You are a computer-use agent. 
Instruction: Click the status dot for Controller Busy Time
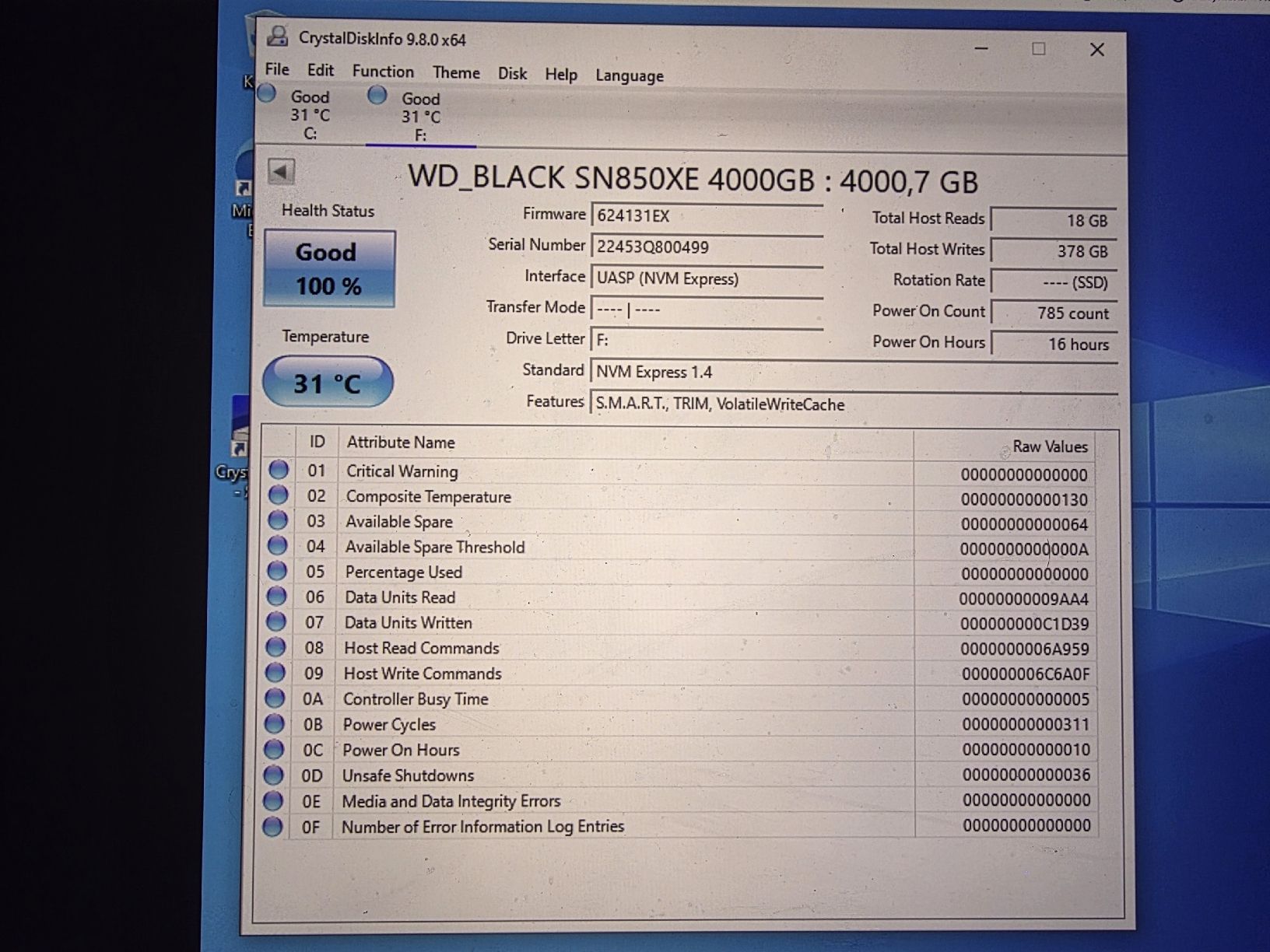(275, 698)
